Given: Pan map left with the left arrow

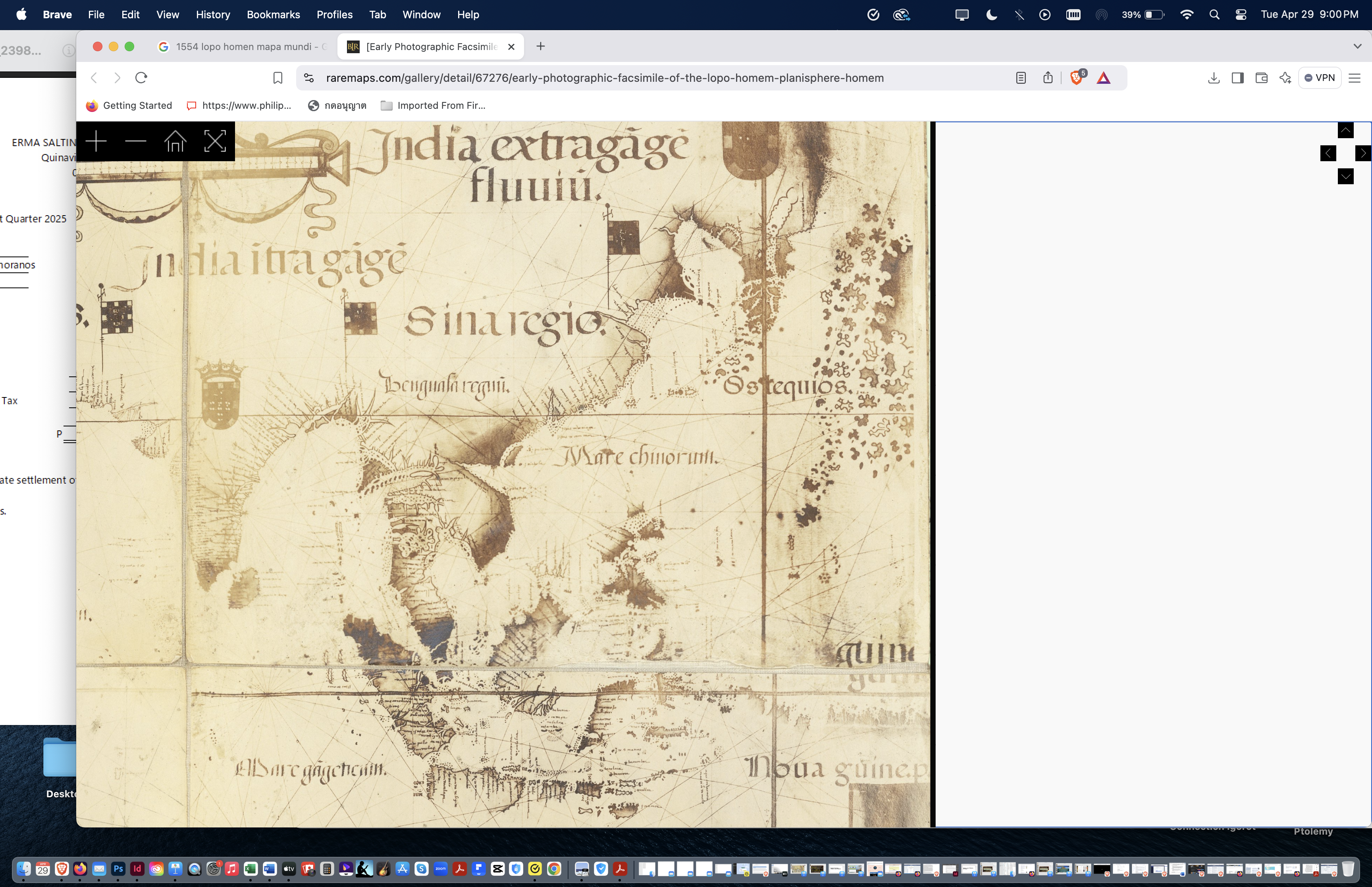Looking at the screenshot, I should coord(1328,153).
